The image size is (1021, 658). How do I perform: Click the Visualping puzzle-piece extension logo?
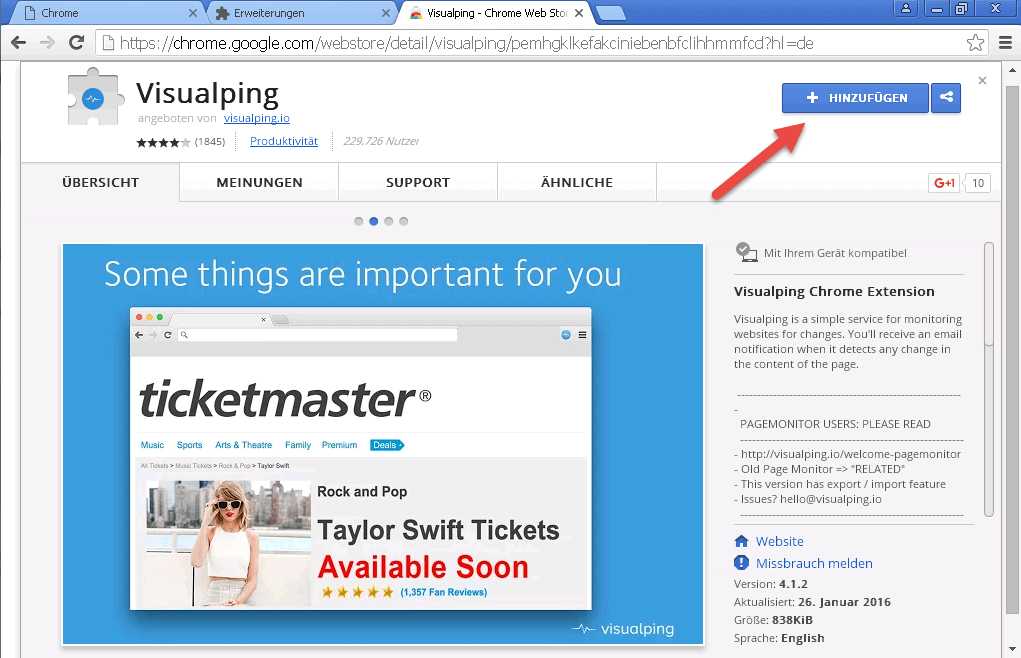[x=95, y=97]
